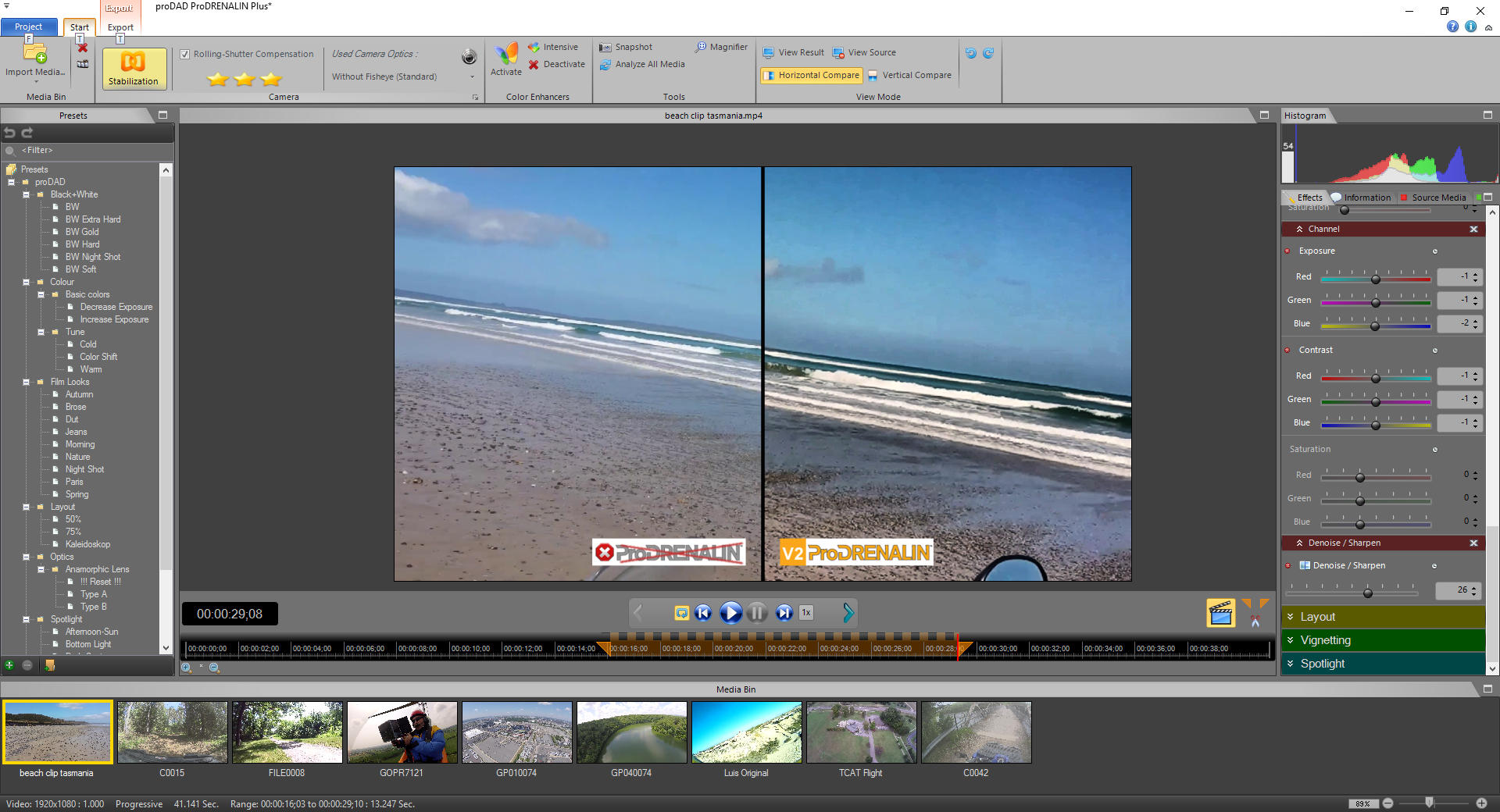Open the Project tab

tap(29, 27)
